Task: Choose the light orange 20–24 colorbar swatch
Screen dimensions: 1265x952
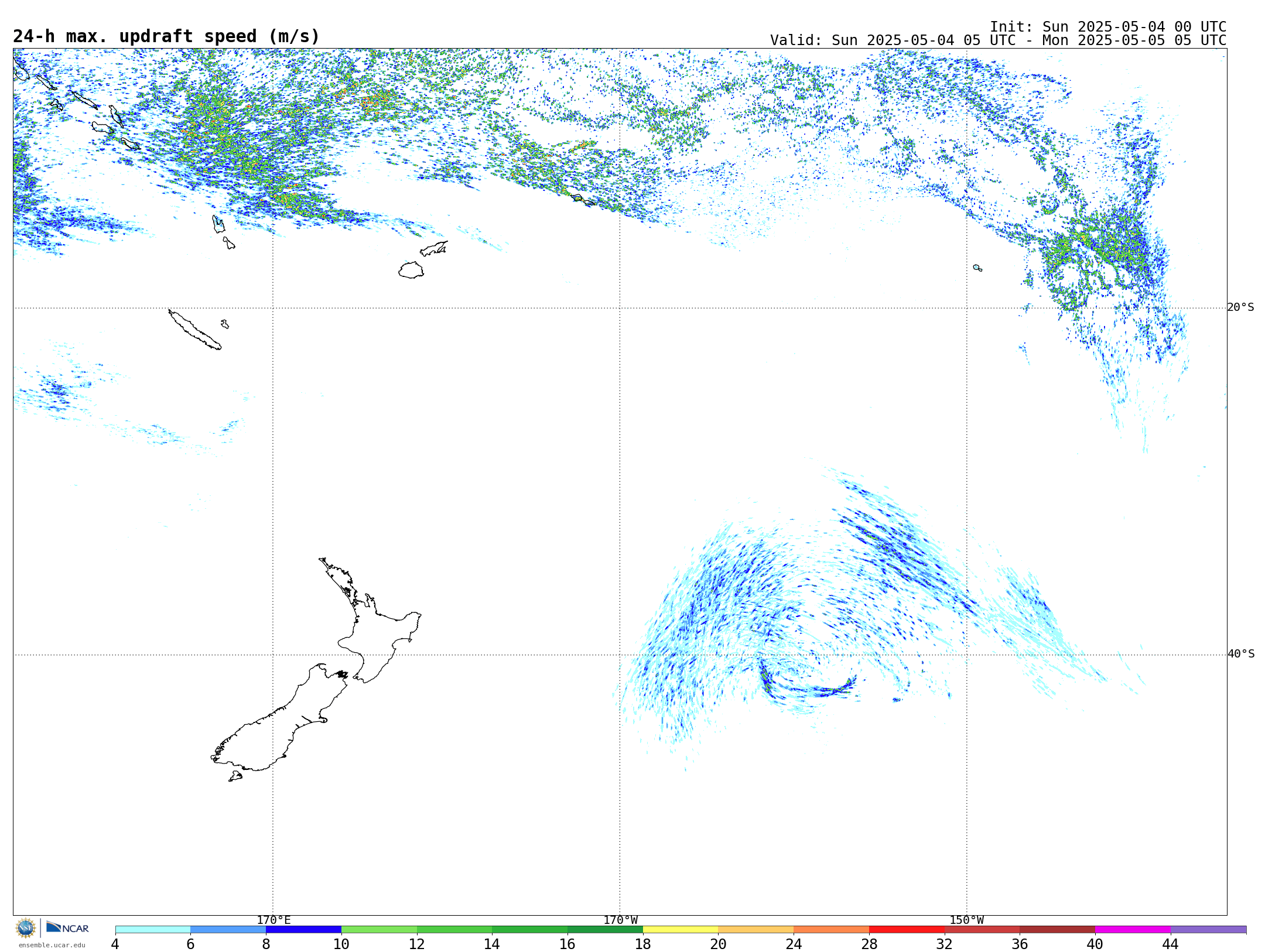Action: point(756,930)
